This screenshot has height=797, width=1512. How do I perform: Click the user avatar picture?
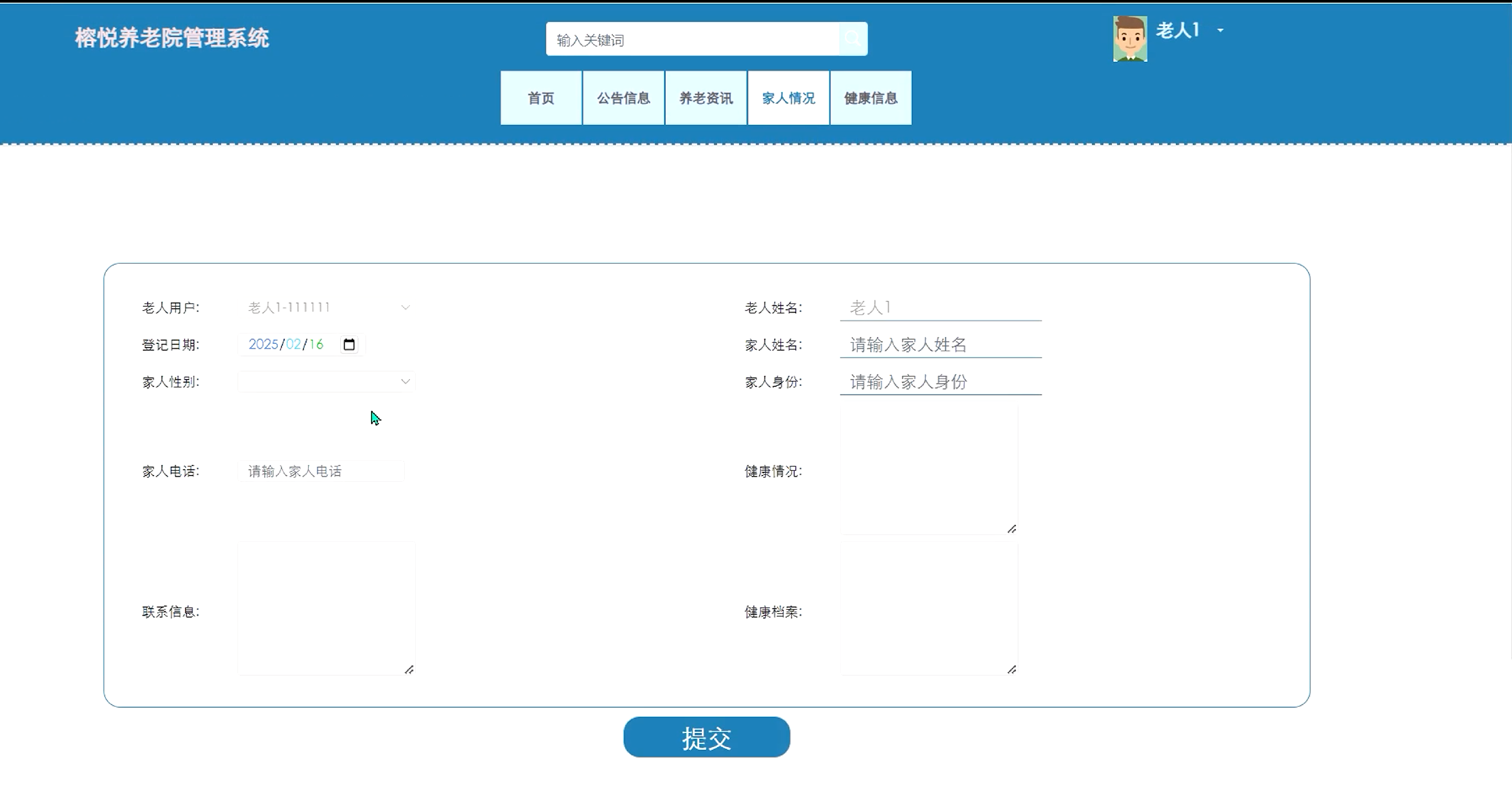click(1129, 39)
